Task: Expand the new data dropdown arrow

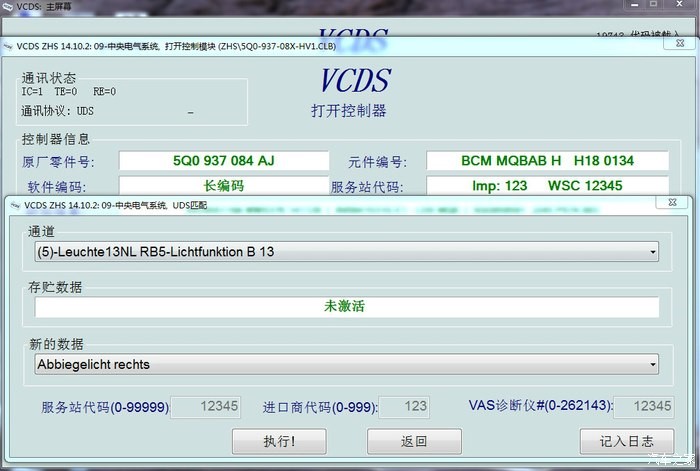Action: click(x=653, y=365)
